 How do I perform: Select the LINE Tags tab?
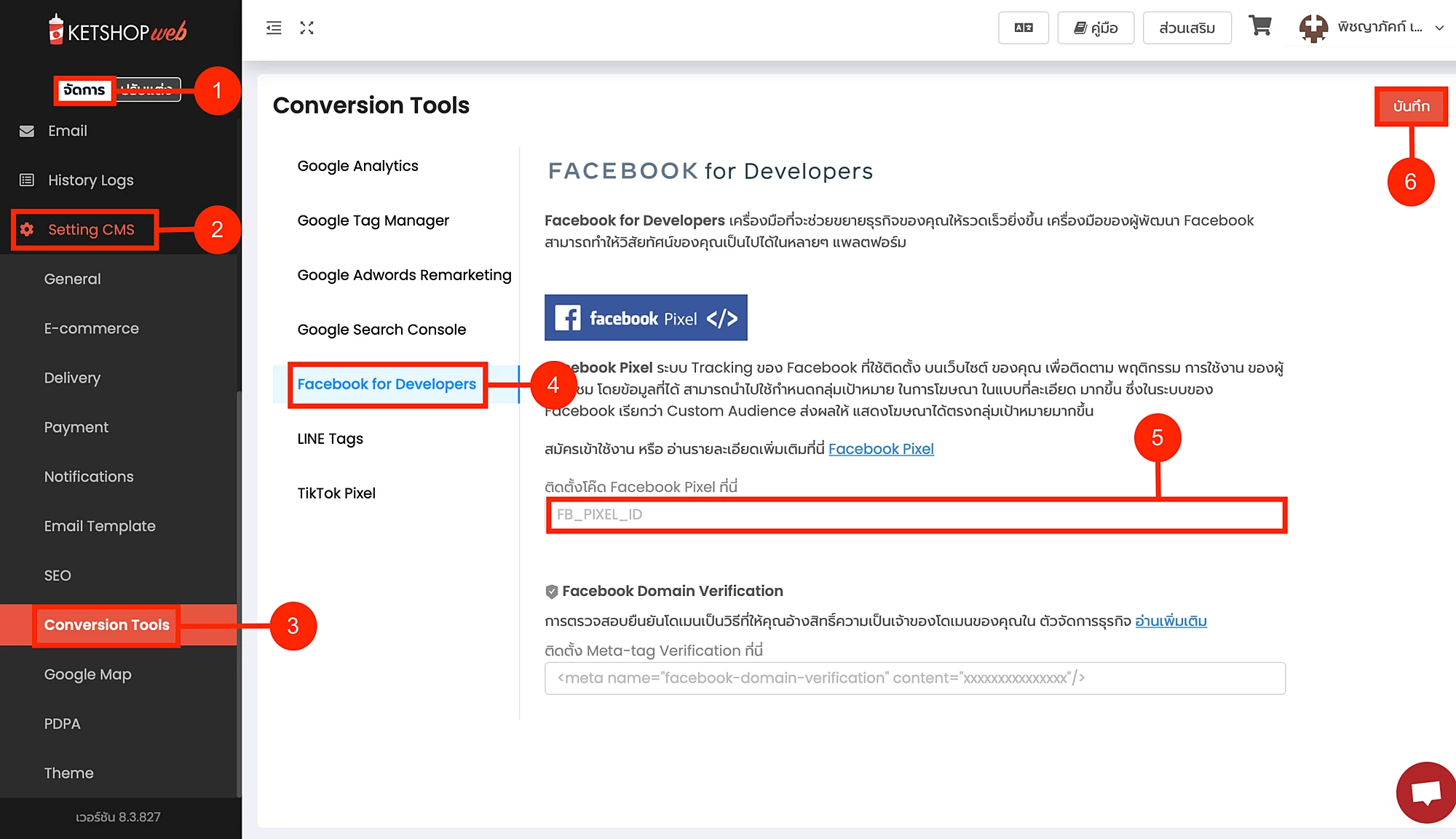330,439
